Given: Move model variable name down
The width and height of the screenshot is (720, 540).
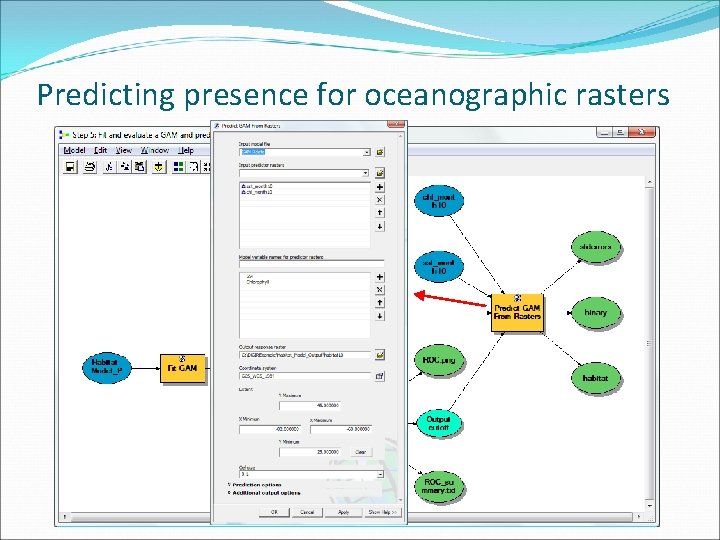Looking at the screenshot, I should 380,316.
